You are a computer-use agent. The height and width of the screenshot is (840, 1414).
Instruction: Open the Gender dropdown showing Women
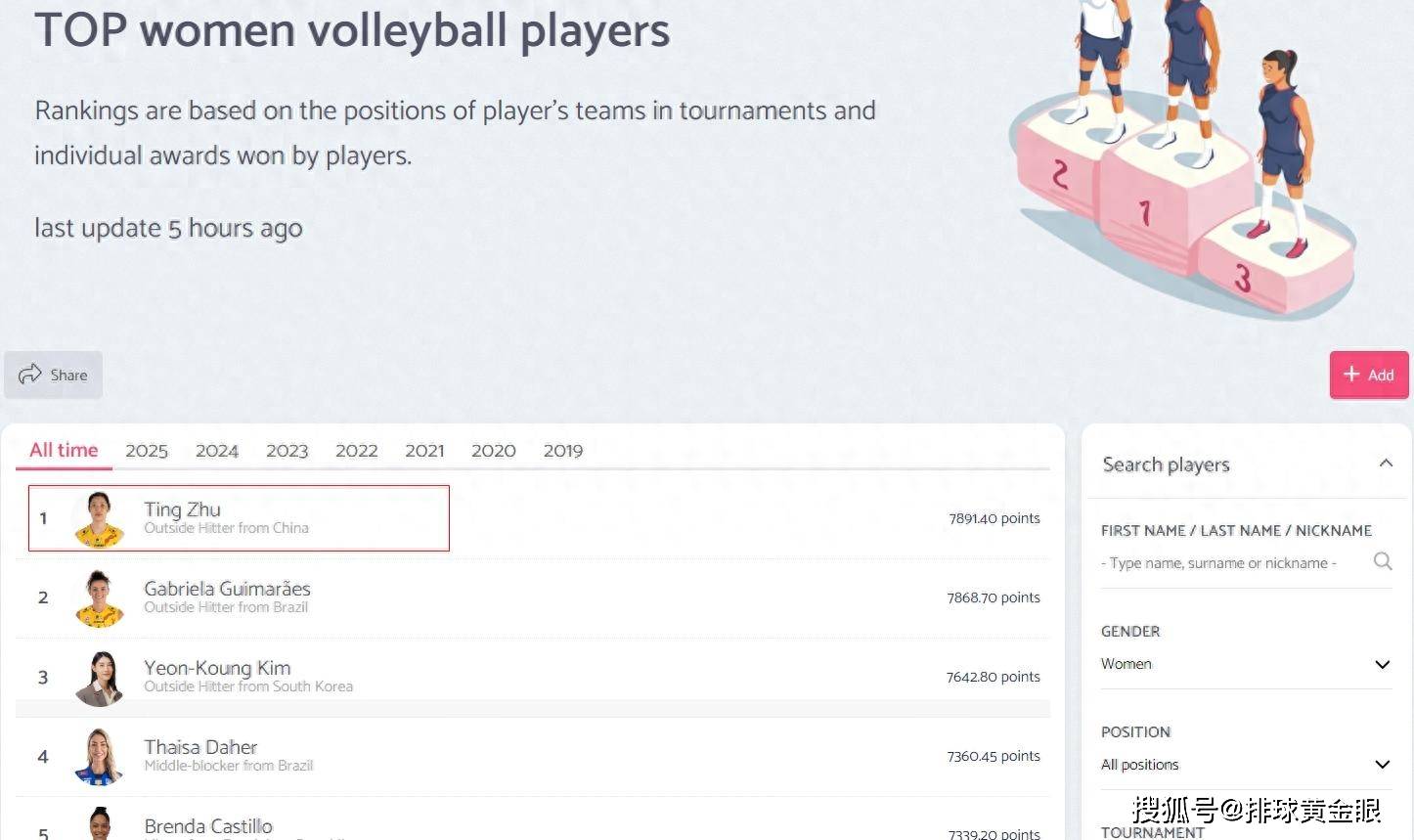[x=1246, y=664]
